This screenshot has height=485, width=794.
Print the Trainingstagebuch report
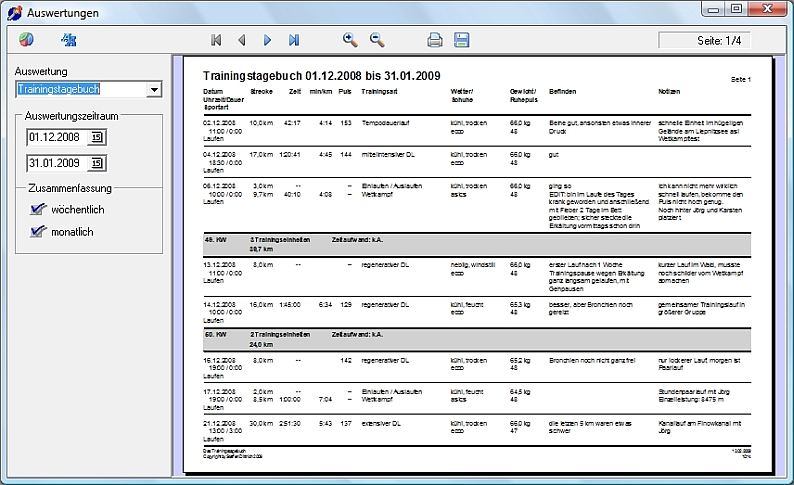(435, 40)
